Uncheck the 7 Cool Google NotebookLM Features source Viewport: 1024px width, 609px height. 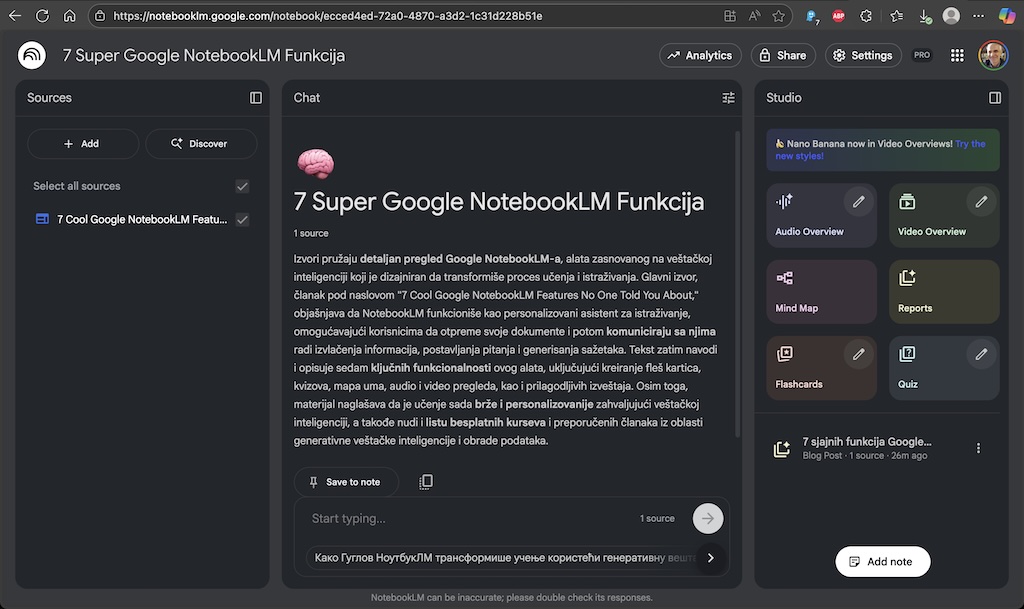click(x=241, y=219)
